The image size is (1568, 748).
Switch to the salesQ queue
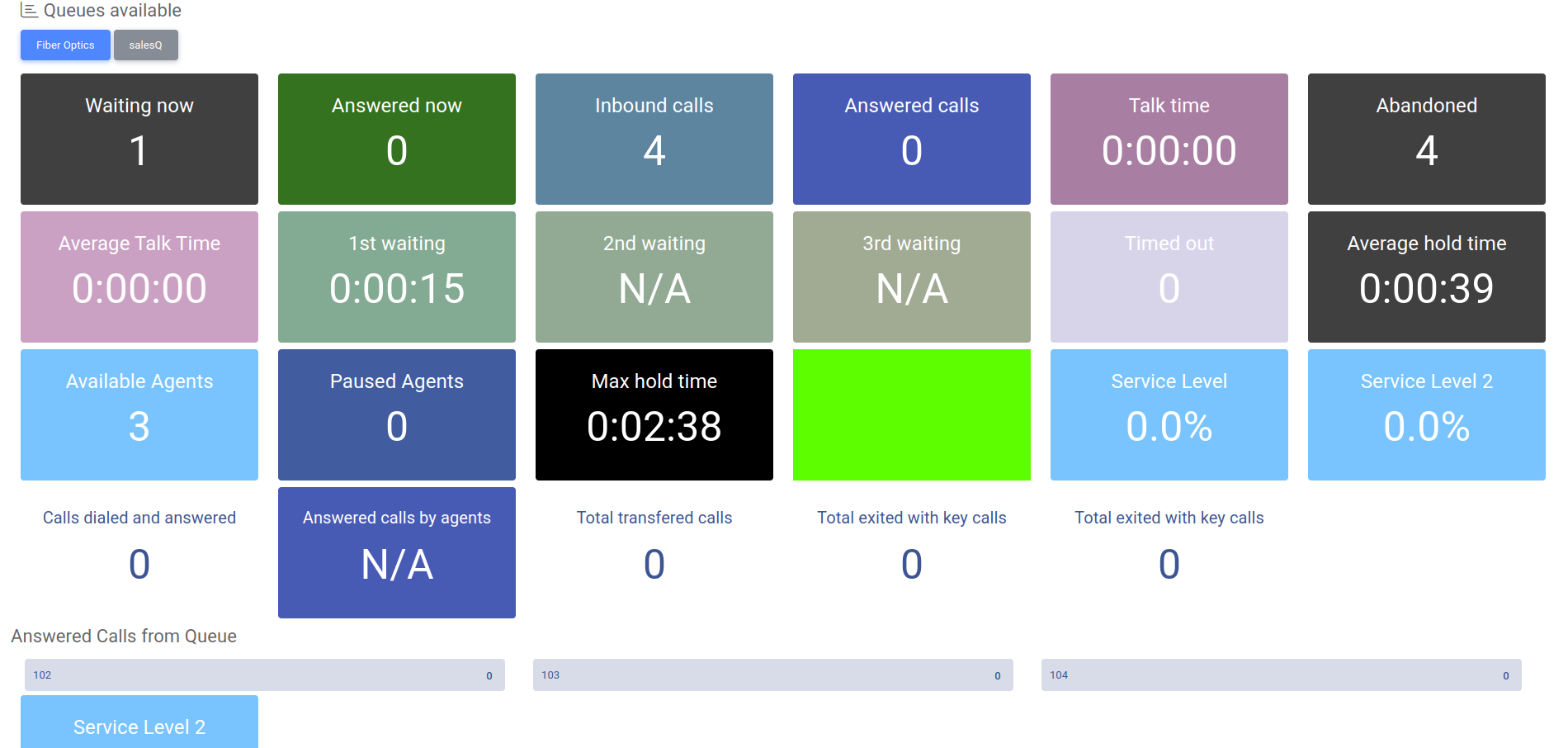click(x=145, y=45)
